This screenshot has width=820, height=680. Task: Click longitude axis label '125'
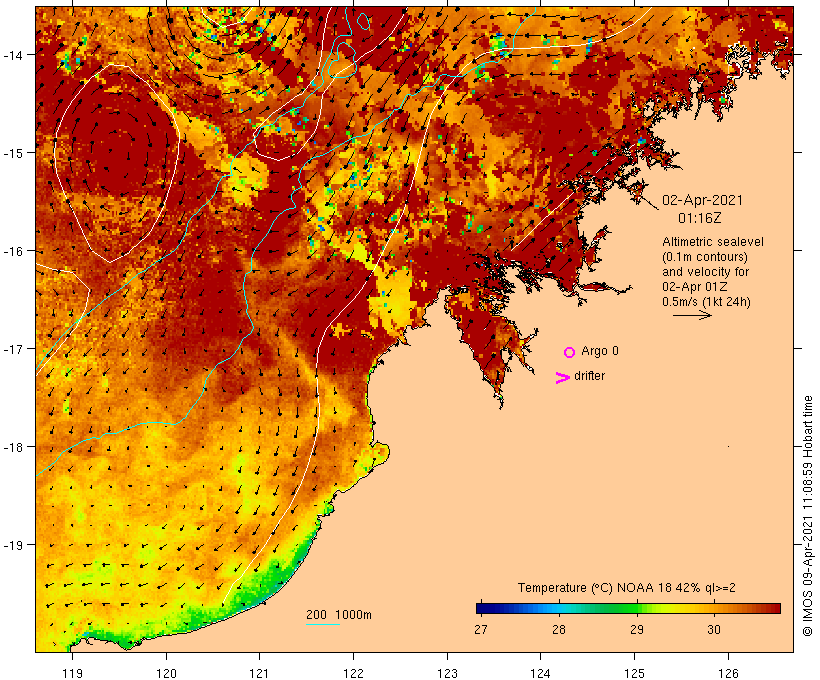pos(634,673)
